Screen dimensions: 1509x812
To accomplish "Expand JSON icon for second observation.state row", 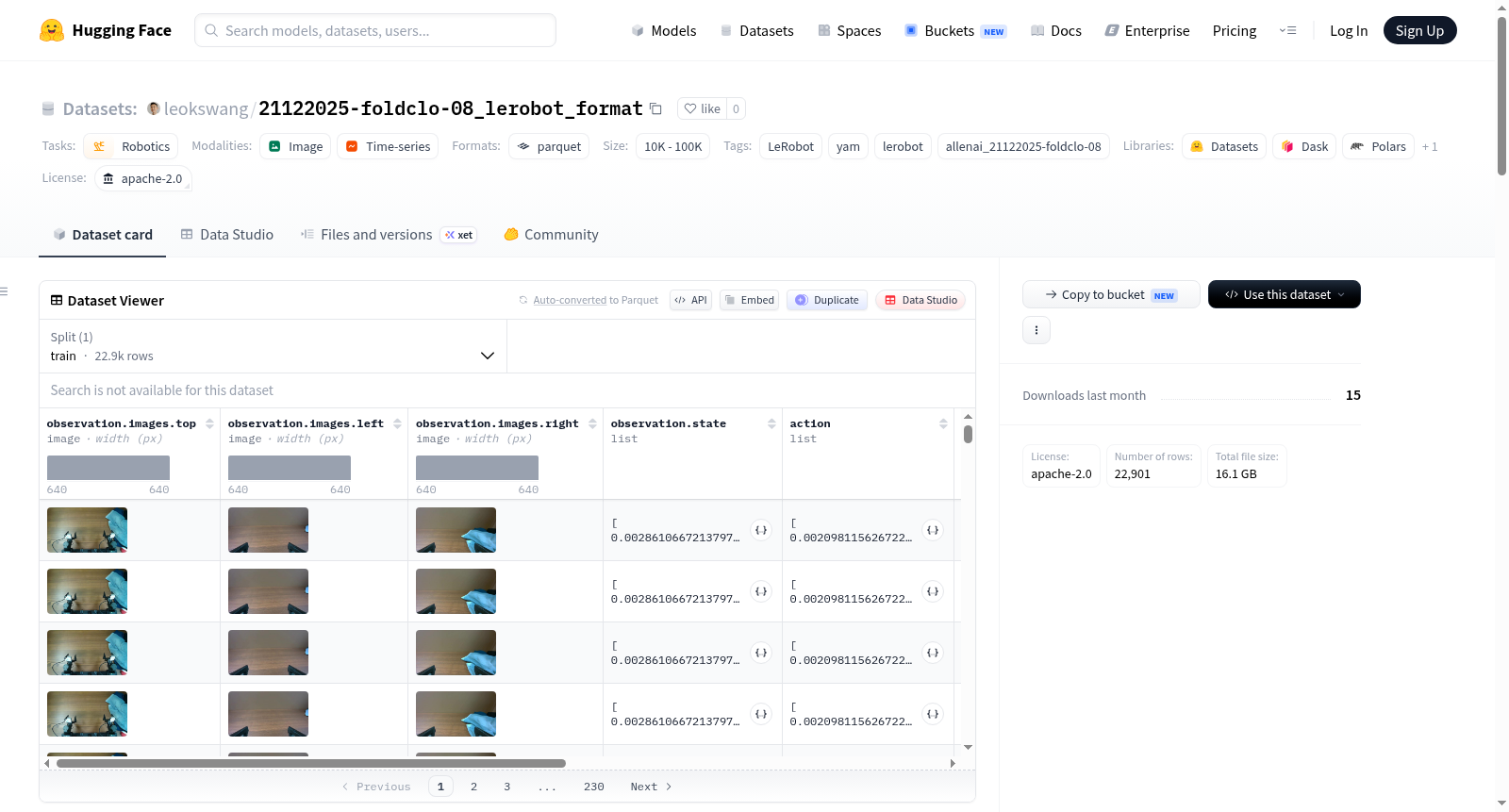I will click(761, 591).
